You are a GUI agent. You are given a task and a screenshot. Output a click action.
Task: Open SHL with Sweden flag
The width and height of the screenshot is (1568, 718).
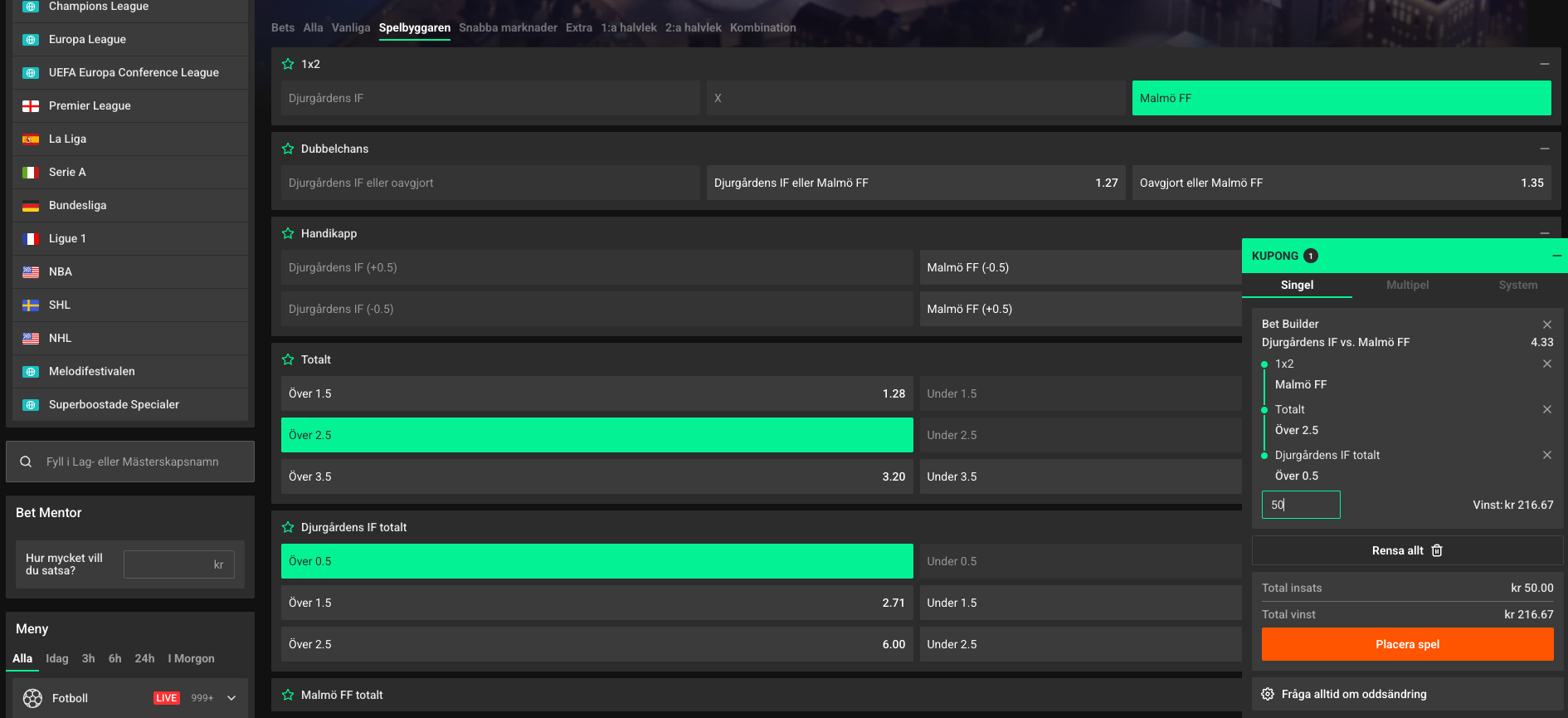click(130, 305)
